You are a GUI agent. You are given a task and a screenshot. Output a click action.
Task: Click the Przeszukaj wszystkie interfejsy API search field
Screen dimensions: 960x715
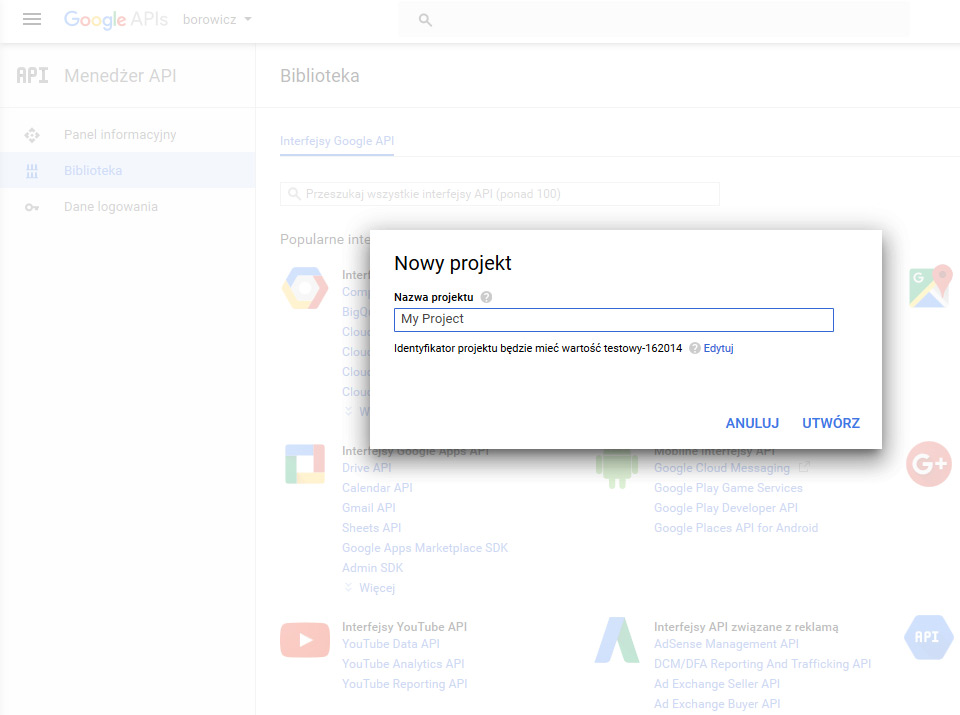[x=500, y=194]
